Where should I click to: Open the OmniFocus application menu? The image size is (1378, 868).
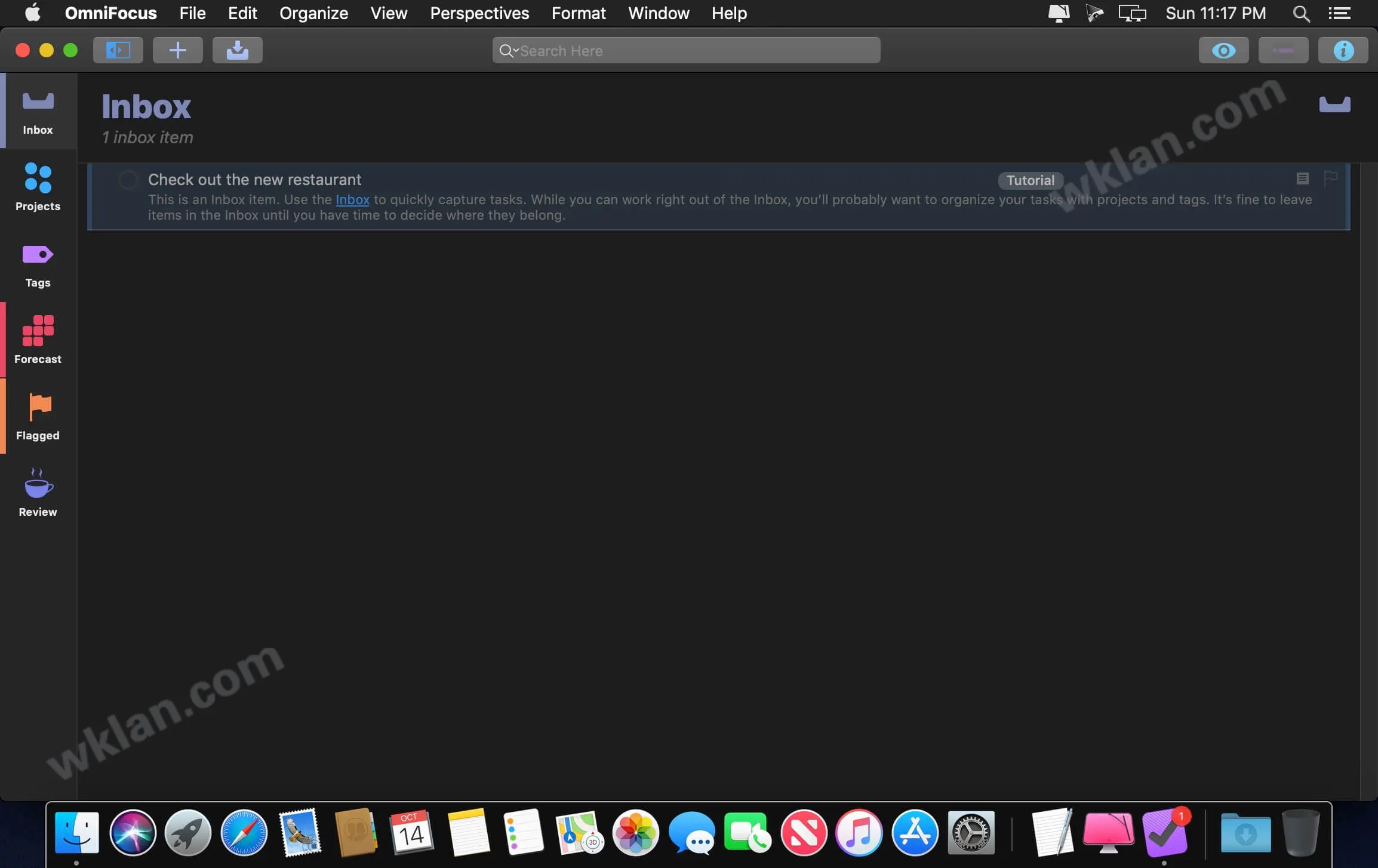coord(110,13)
